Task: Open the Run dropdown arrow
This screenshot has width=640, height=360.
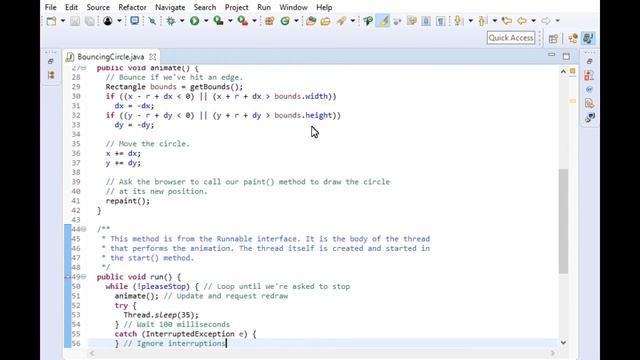Action: (206, 21)
